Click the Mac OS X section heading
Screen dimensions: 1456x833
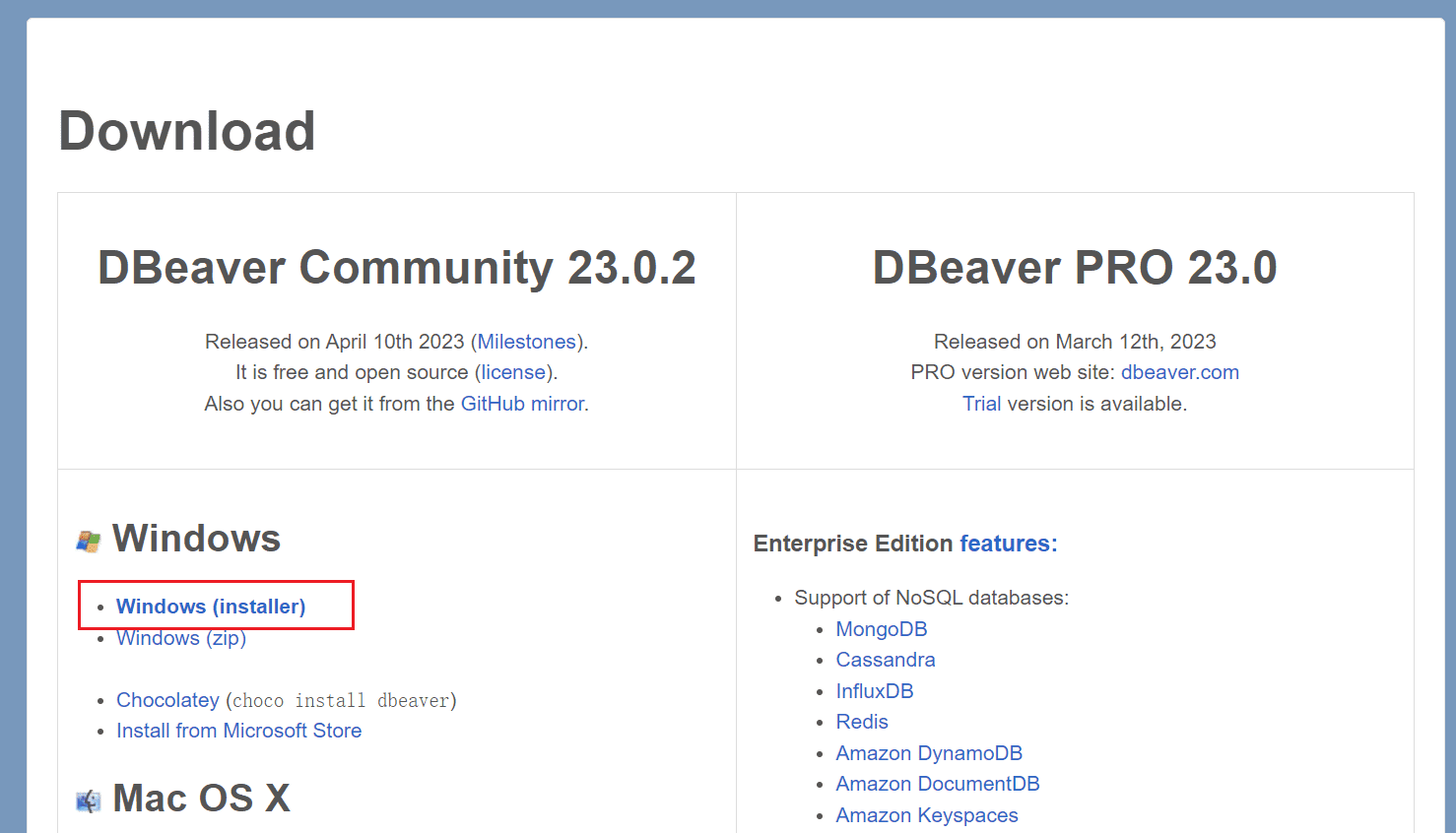(x=202, y=799)
